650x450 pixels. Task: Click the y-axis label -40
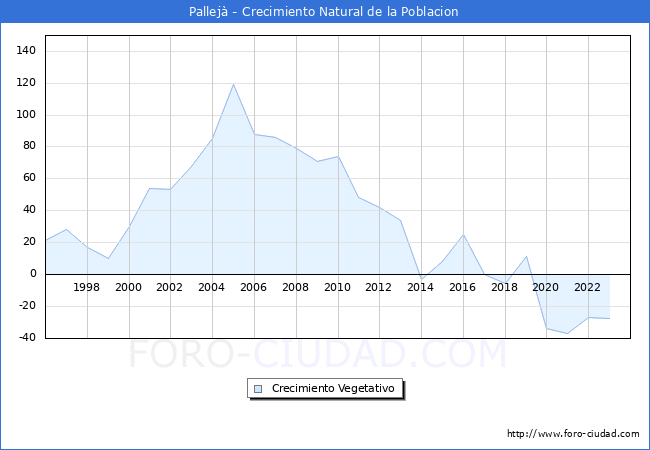pos(28,337)
